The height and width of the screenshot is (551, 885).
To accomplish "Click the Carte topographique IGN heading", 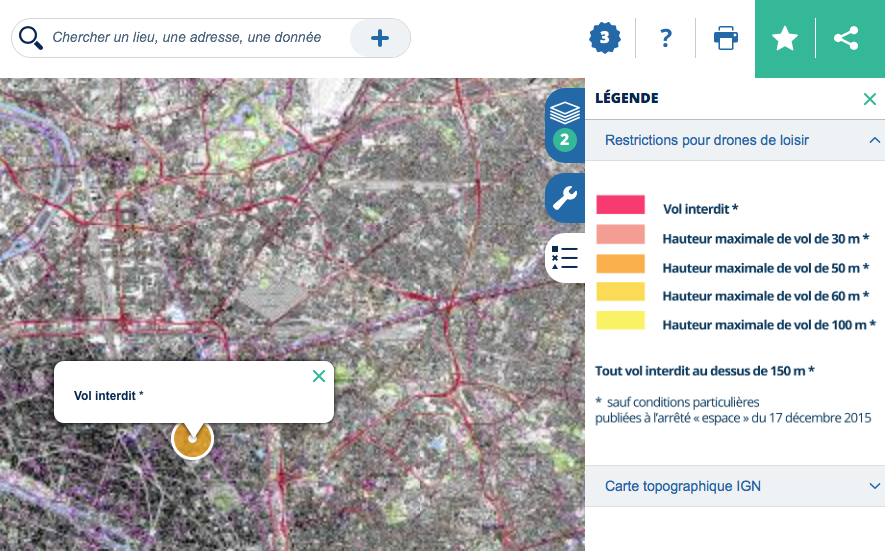I will pyautogui.click(x=682, y=486).
